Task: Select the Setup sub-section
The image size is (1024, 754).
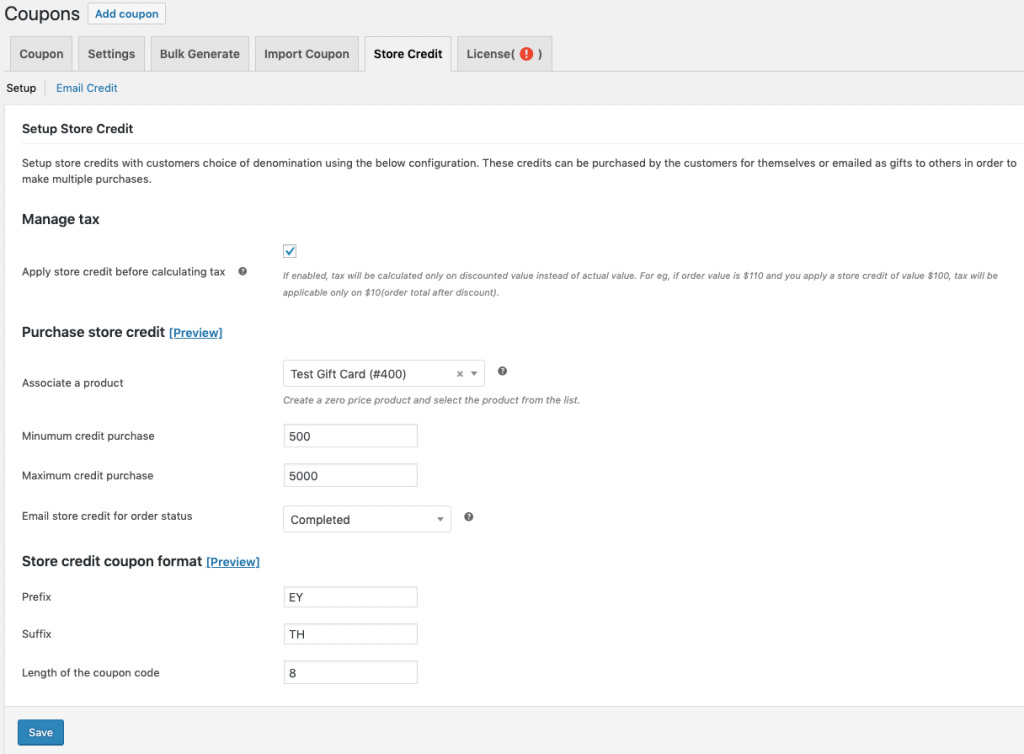Action: pyautogui.click(x=21, y=88)
